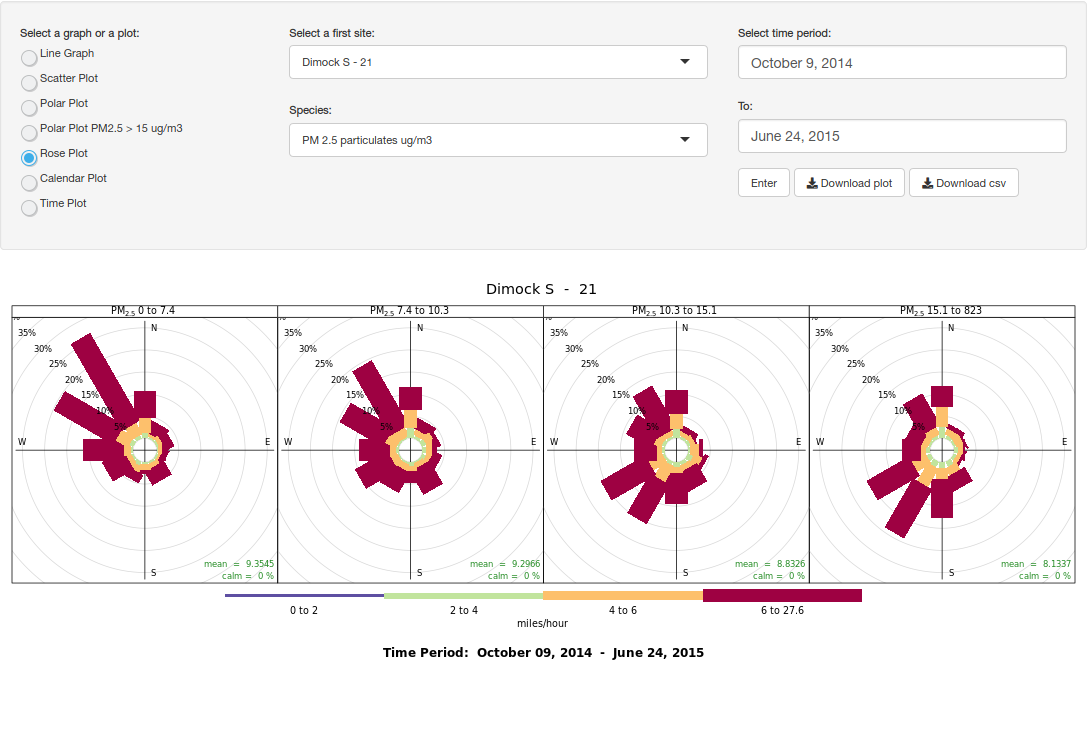Open the Species dropdown for PM 2.5 particulates
The width and height of the screenshot is (1087, 753).
[498, 140]
